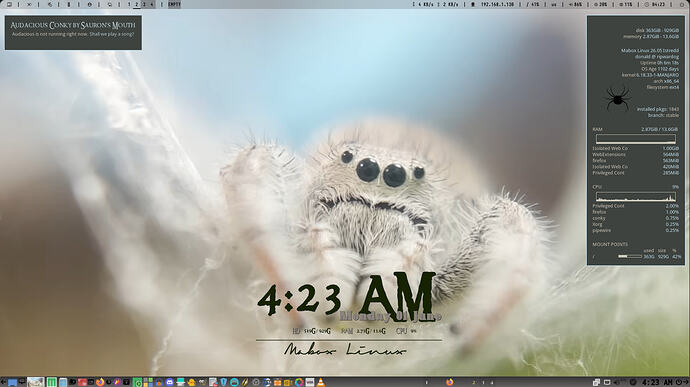Open the four-square grid application icon

148,382
